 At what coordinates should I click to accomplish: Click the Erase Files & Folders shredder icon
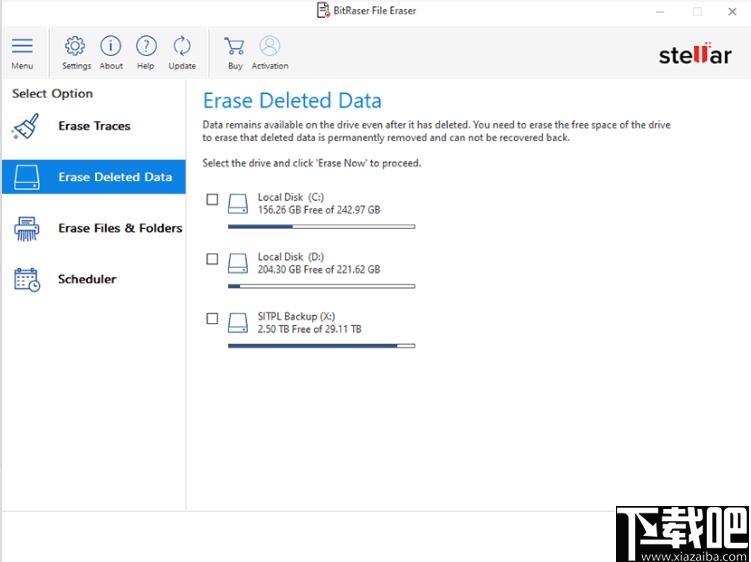point(27,229)
